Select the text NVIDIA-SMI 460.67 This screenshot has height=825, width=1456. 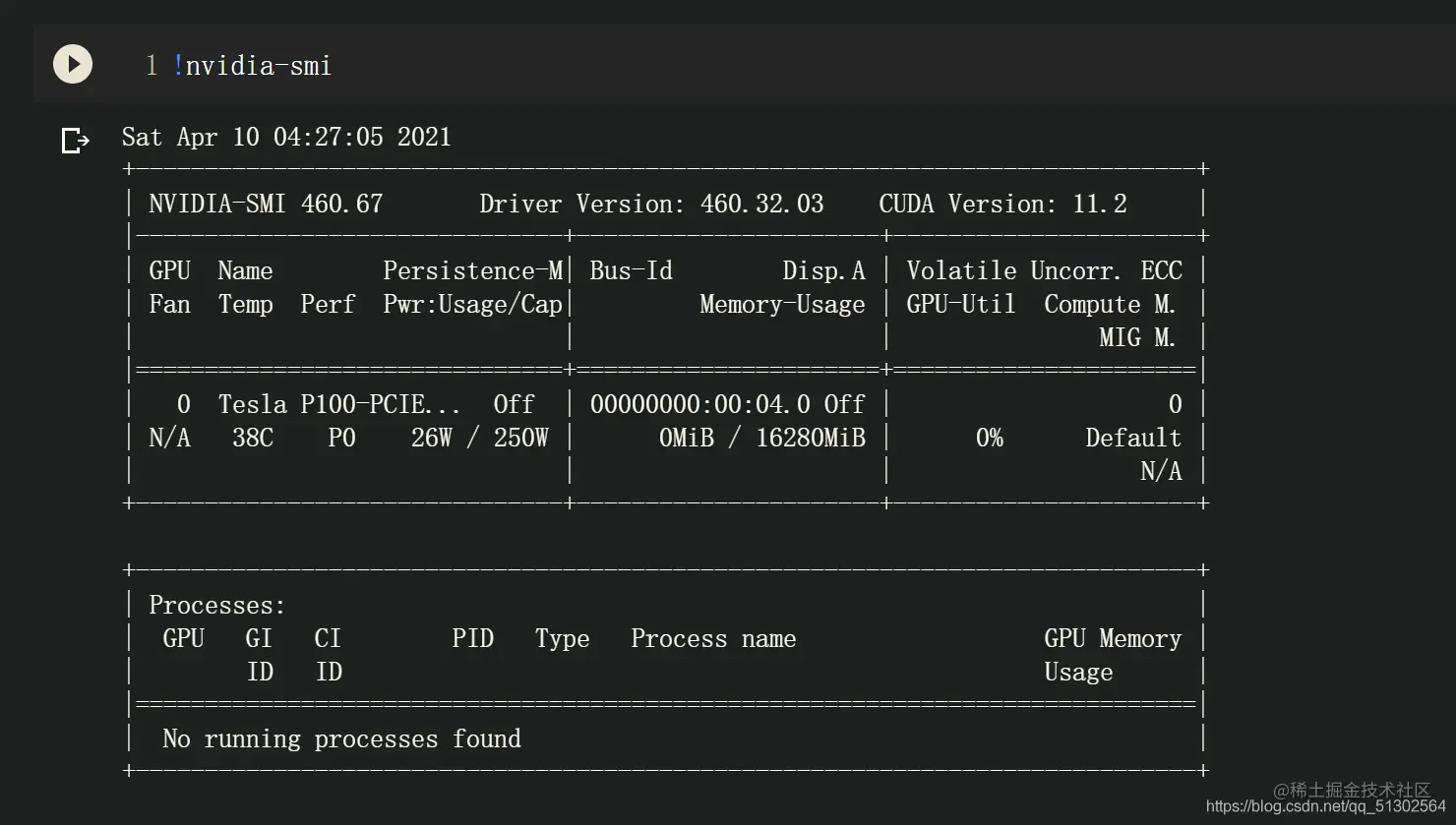266,204
